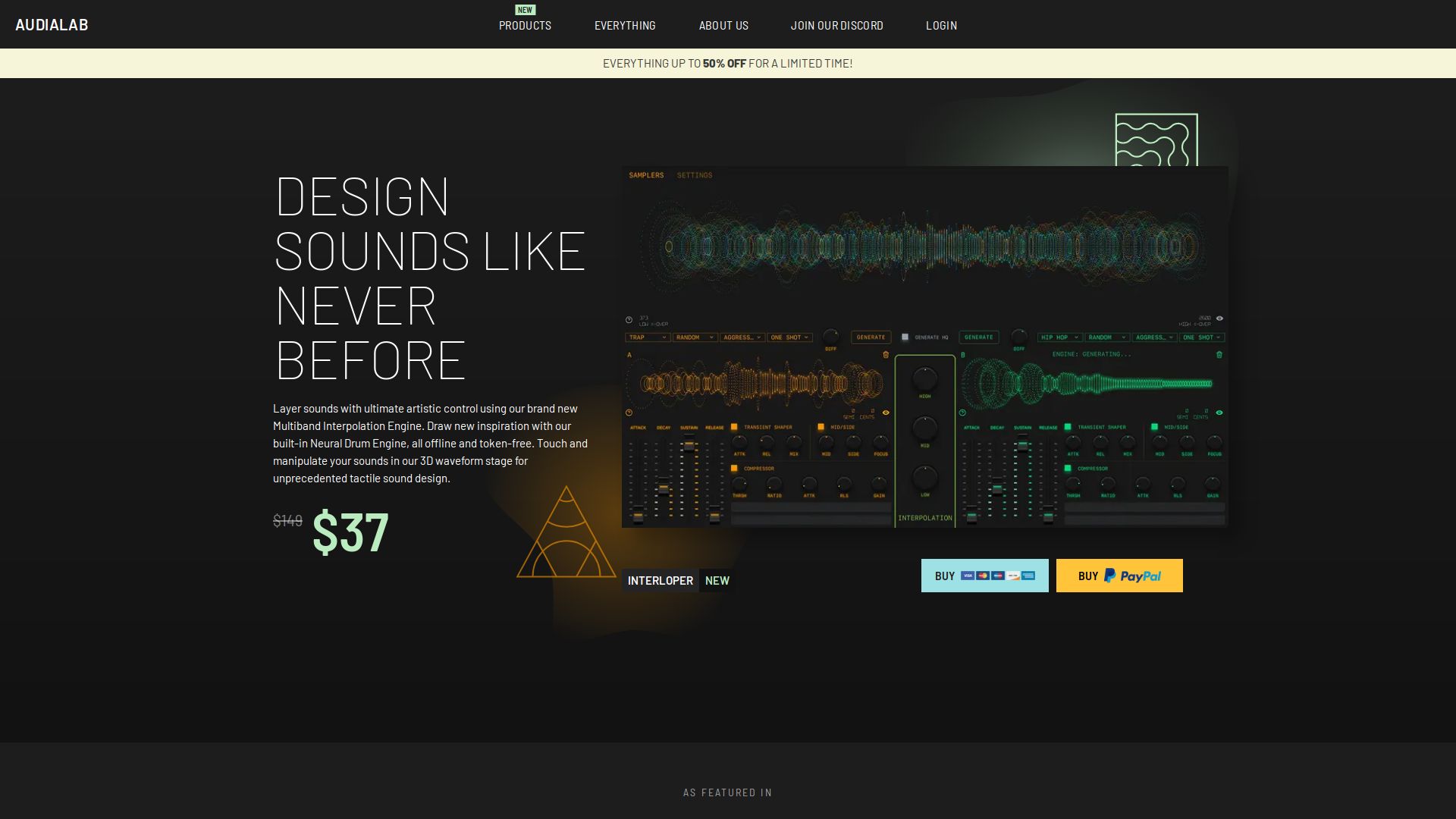Click the HIGH knob in Interpolation panel
Image resolution: width=1456 pixels, height=819 pixels.
924,378
